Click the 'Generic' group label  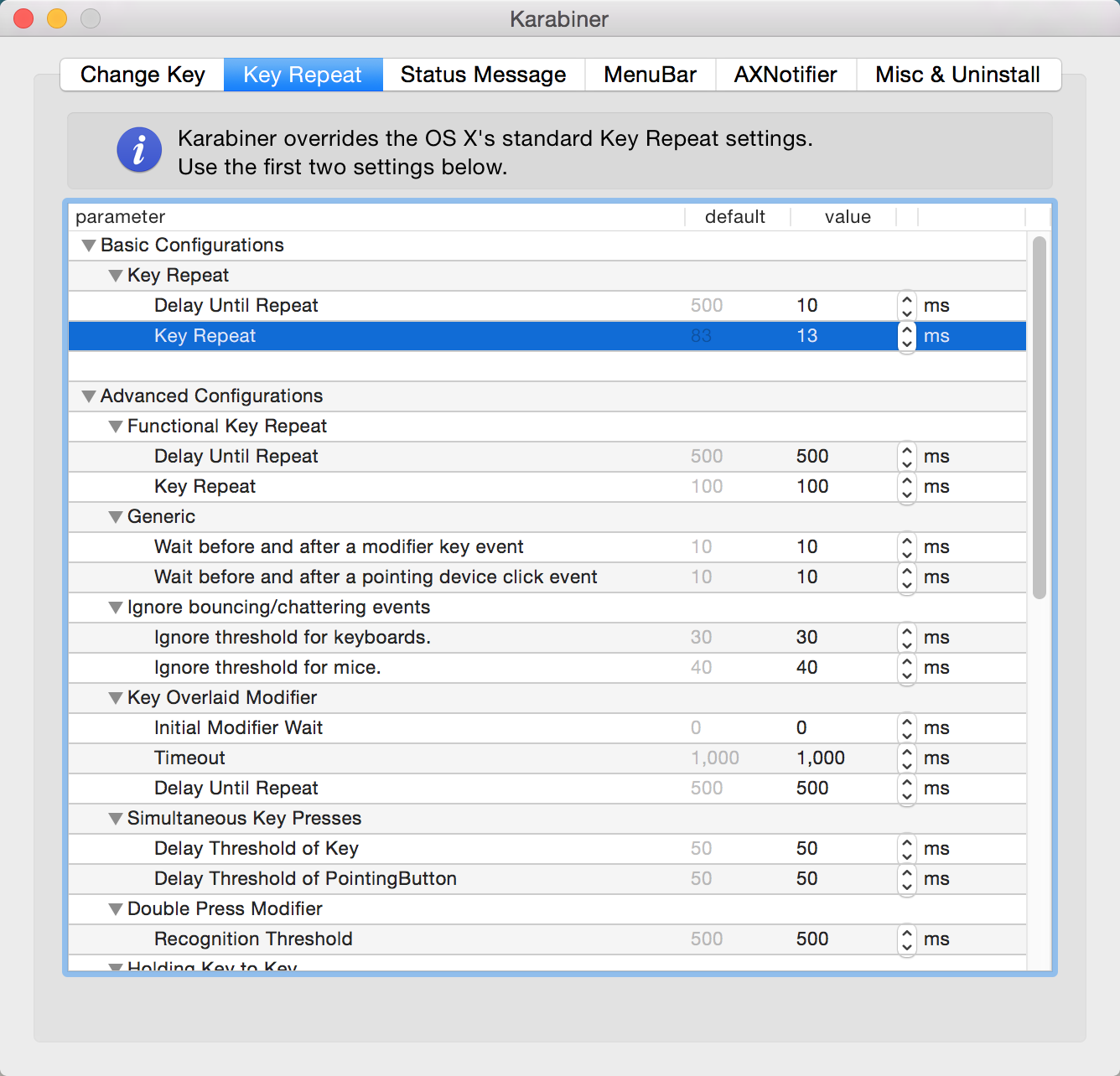point(161,517)
